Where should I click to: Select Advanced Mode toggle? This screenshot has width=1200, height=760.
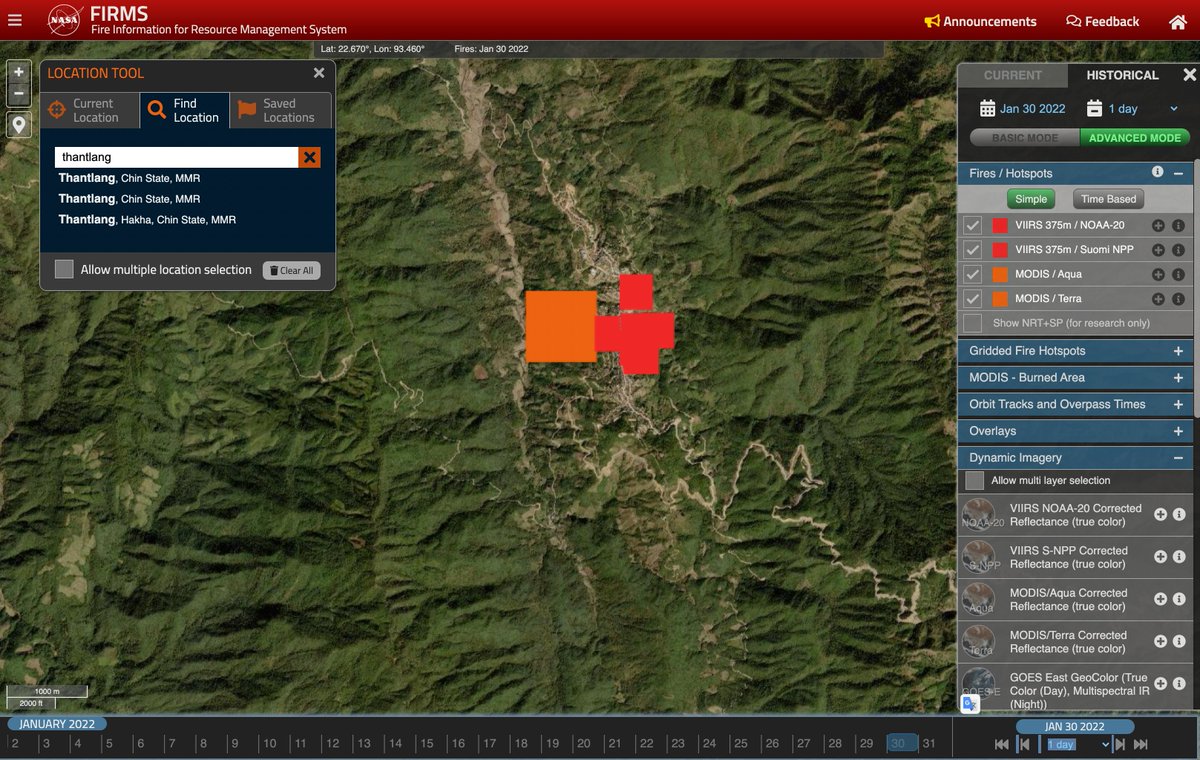[x=1135, y=138]
